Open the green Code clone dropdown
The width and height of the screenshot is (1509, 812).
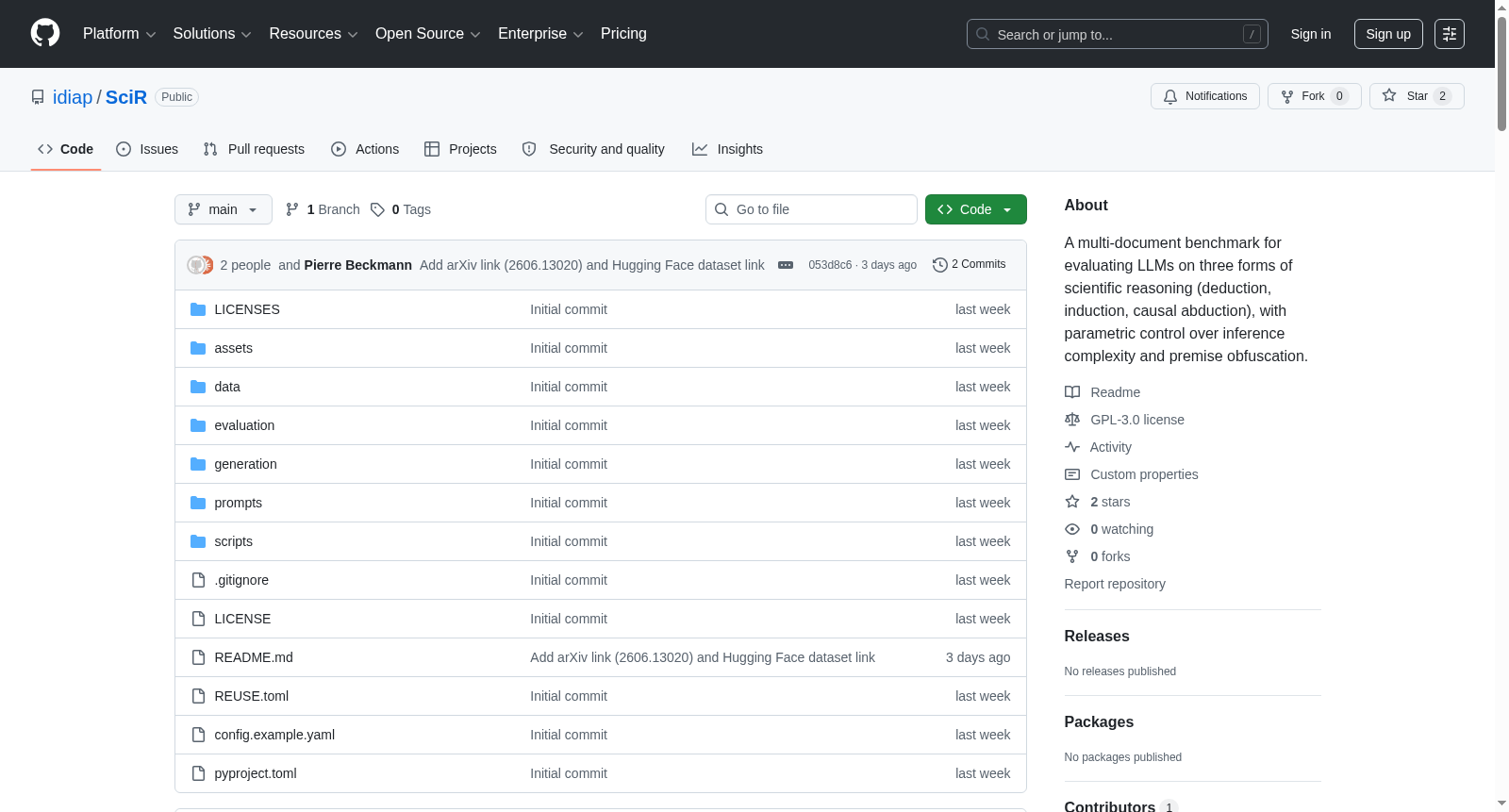976,209
